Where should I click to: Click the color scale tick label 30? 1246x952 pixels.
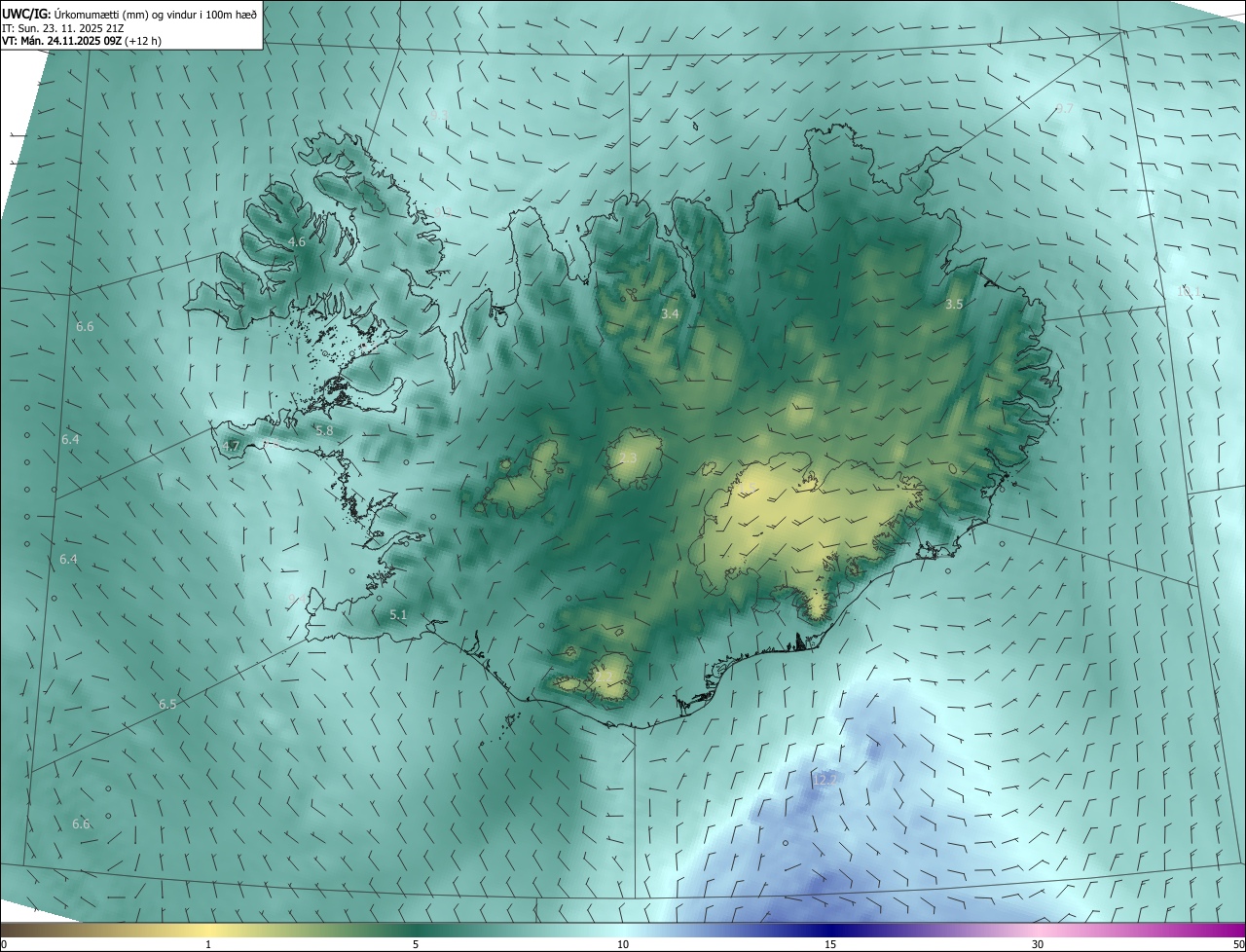click(x=1038, y=944)
